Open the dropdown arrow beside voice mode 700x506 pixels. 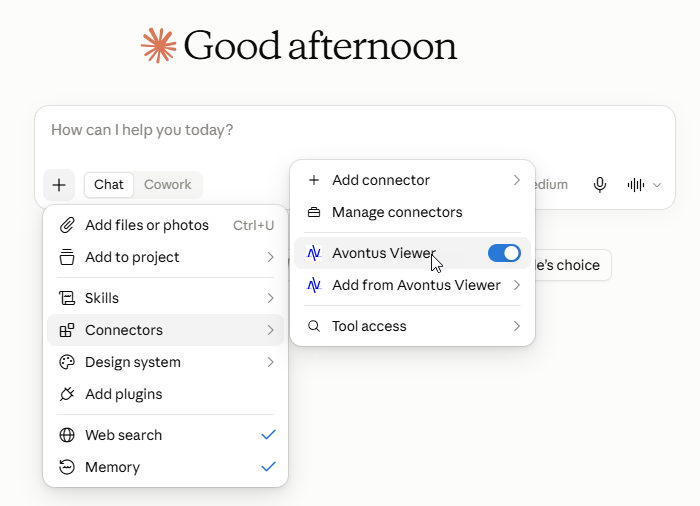657,185
